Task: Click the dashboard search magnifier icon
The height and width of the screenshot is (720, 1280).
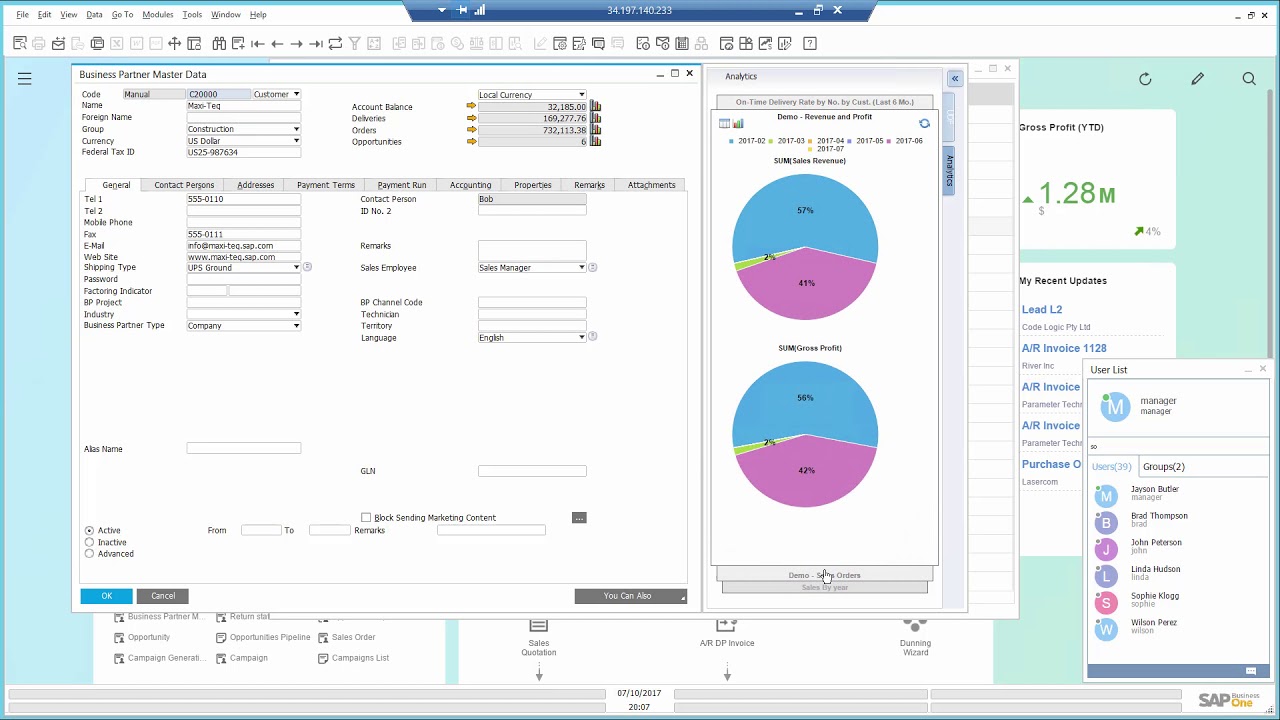Action: (x=1249, y=79)
